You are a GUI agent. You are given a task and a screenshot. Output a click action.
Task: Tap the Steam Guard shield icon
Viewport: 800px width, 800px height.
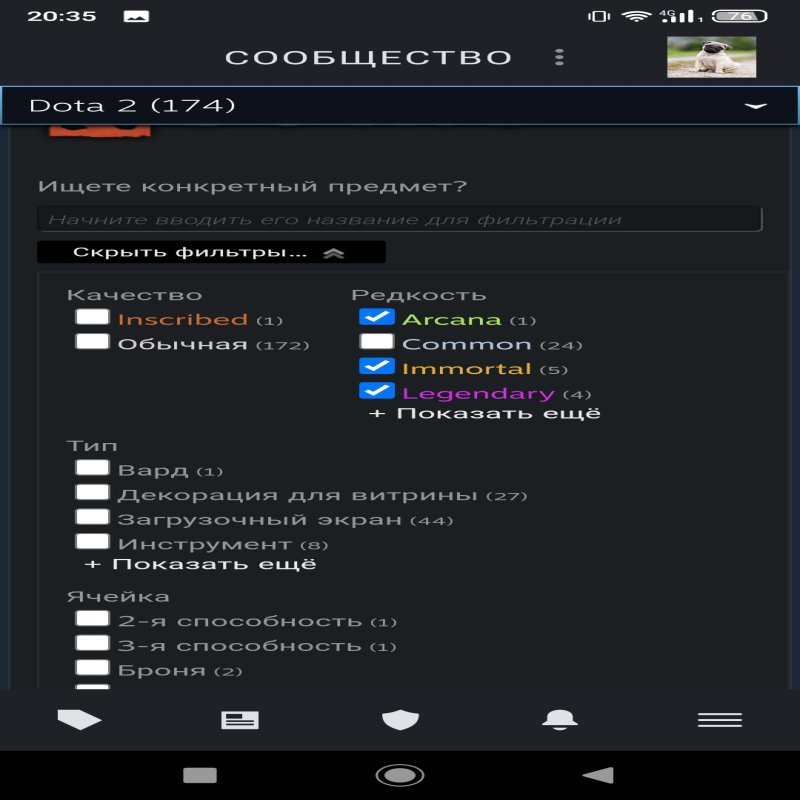tap(400, 719)
